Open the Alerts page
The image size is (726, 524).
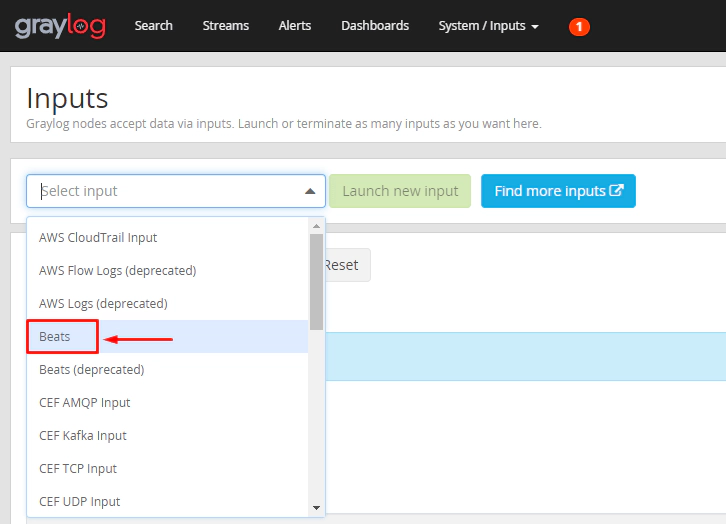pos(295,26)
